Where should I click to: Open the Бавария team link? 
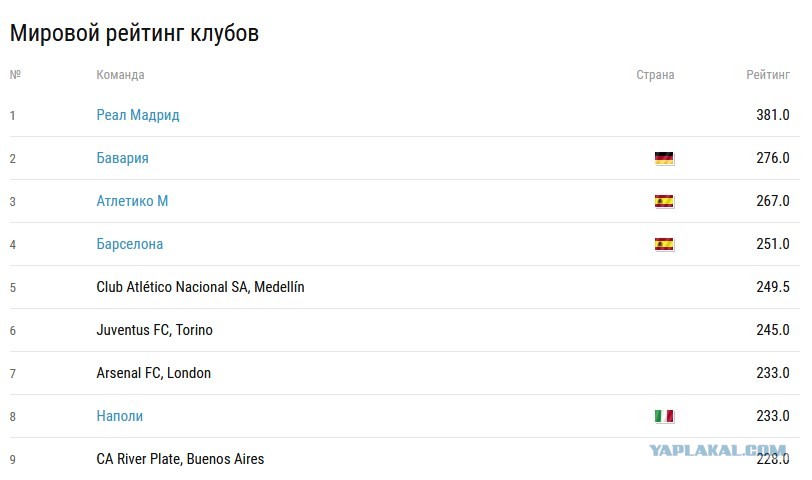click(122, 158)
